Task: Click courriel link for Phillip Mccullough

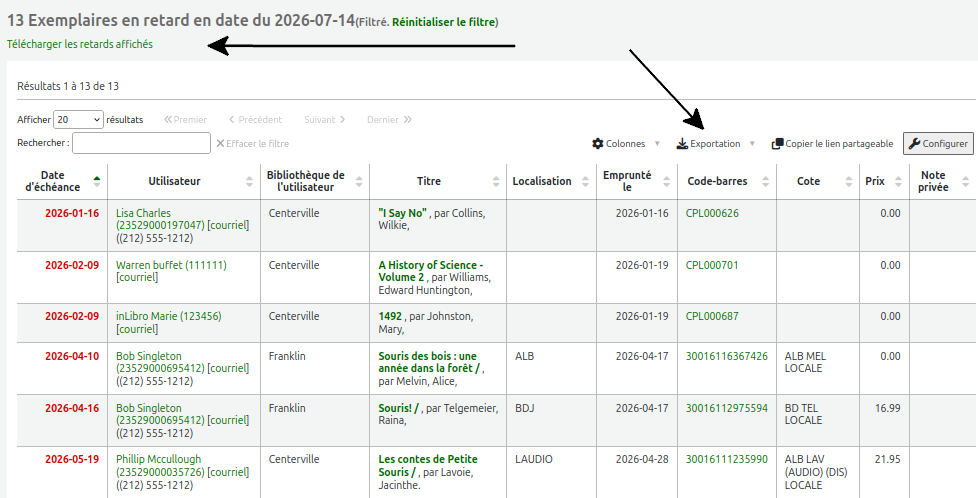Action: tap(228, 472)
